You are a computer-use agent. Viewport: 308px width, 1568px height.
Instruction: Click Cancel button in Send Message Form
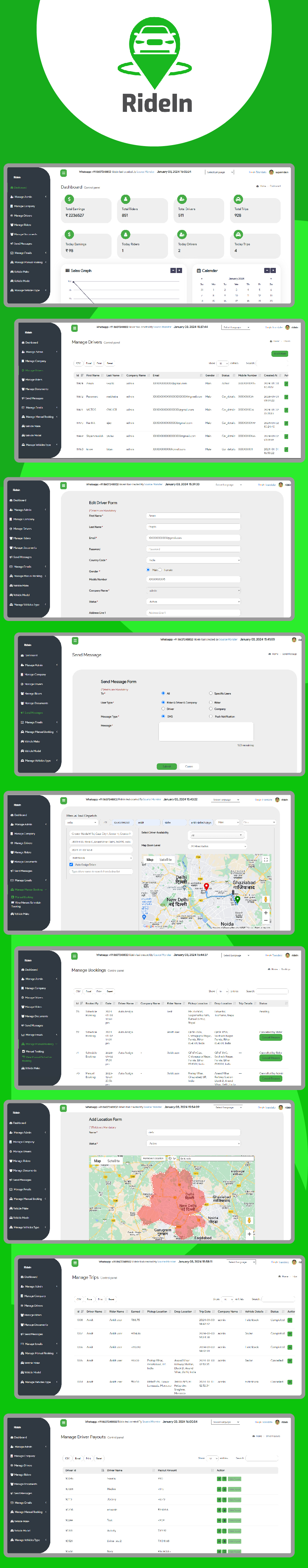point(189,766)
